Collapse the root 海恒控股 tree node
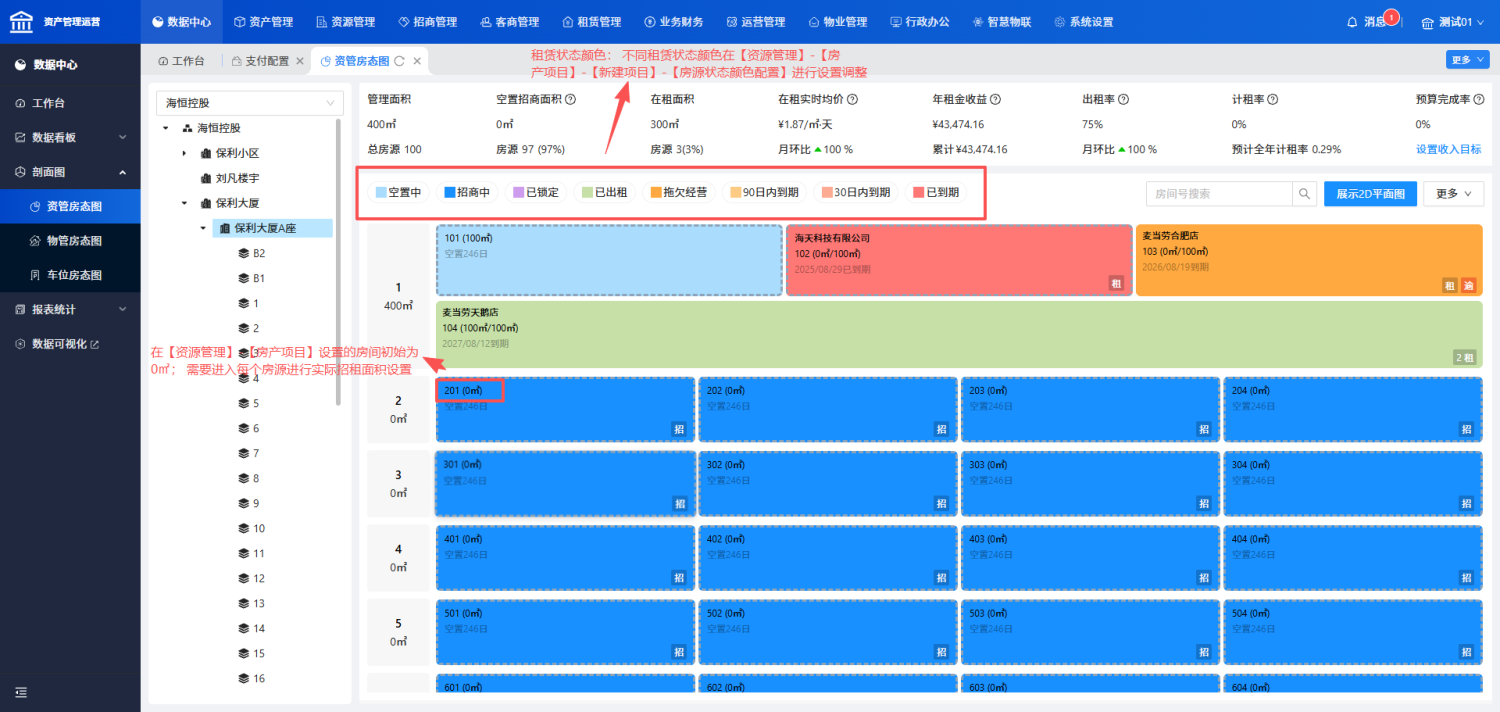The image size is (1500, 712). pos(165,128)
